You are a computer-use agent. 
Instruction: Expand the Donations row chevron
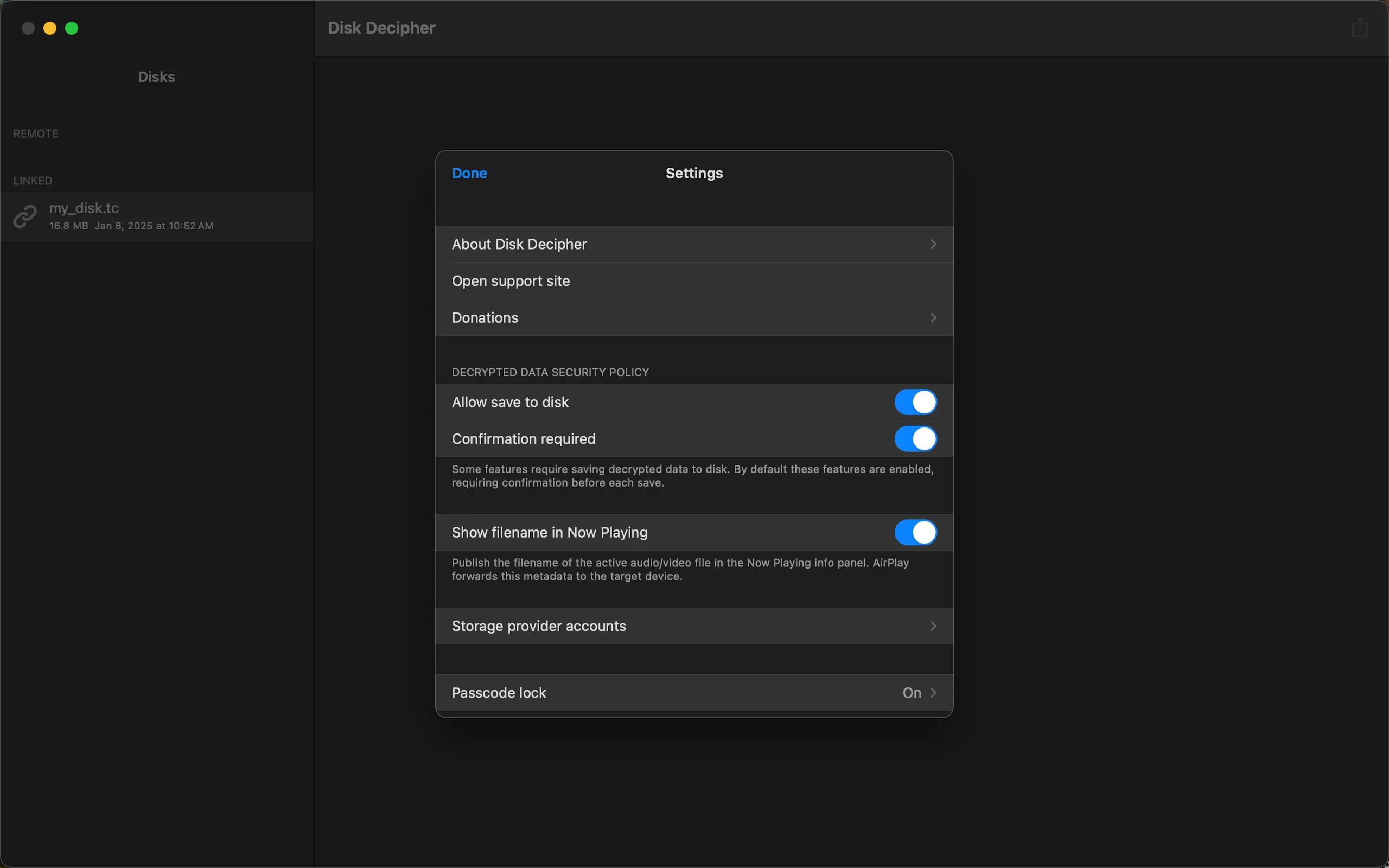click(x=933, y=317)
